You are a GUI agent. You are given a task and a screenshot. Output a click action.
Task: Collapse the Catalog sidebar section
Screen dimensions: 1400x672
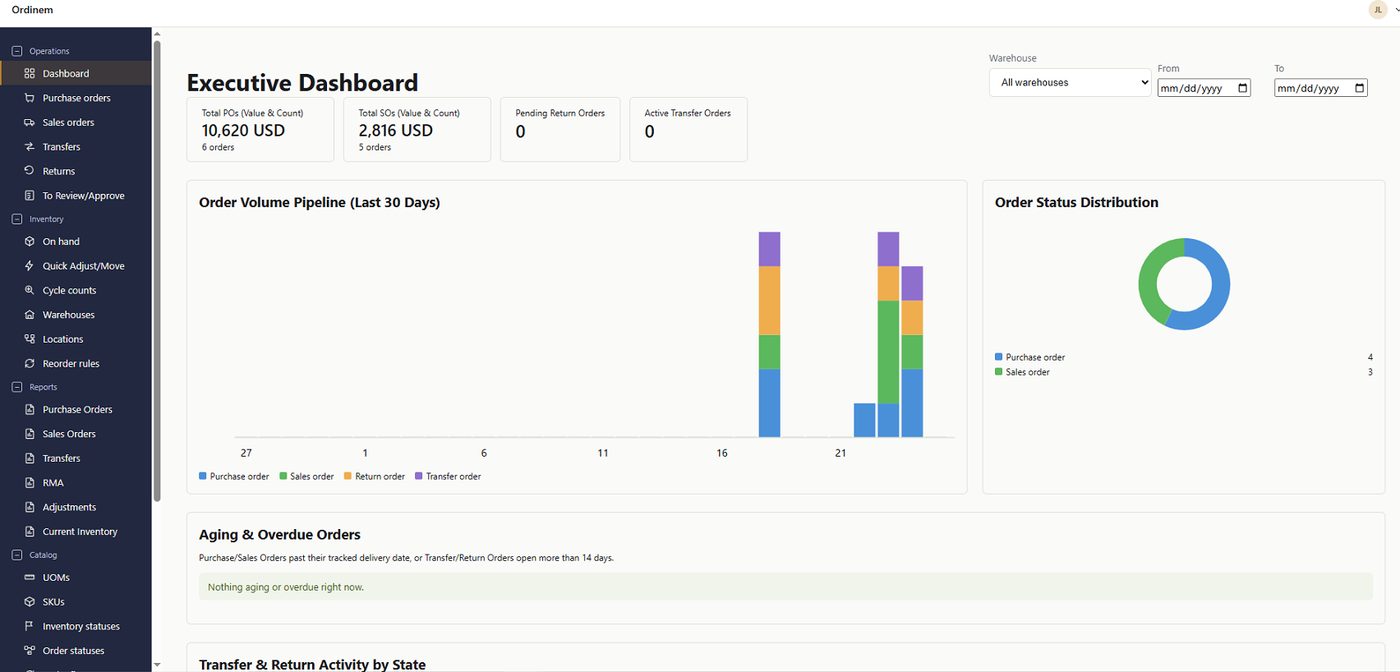[x=16, y=555]
